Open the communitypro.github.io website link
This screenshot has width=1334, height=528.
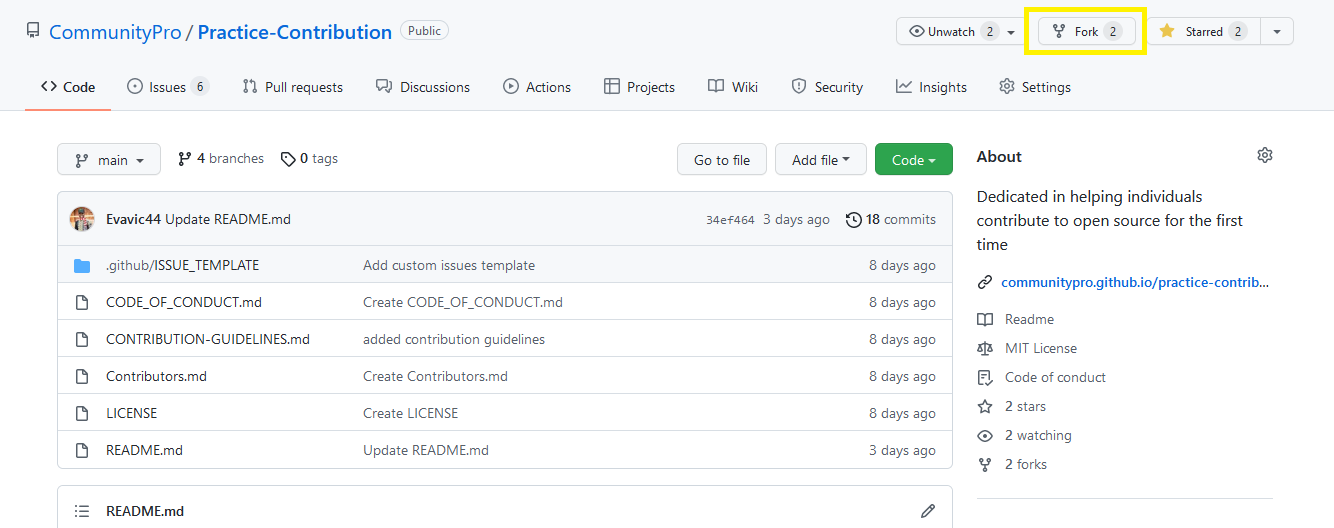click(x=1134, y=282)
